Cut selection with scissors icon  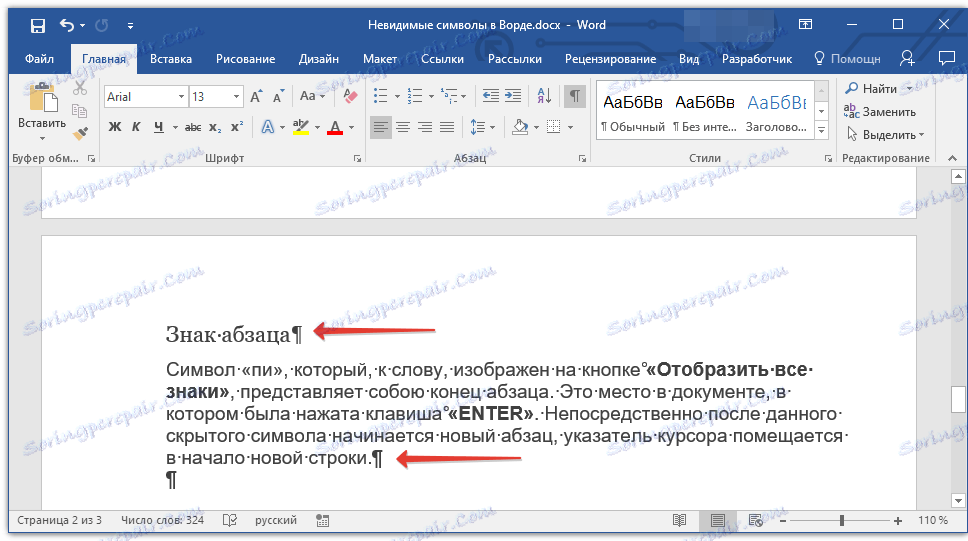tap(80, 88)
